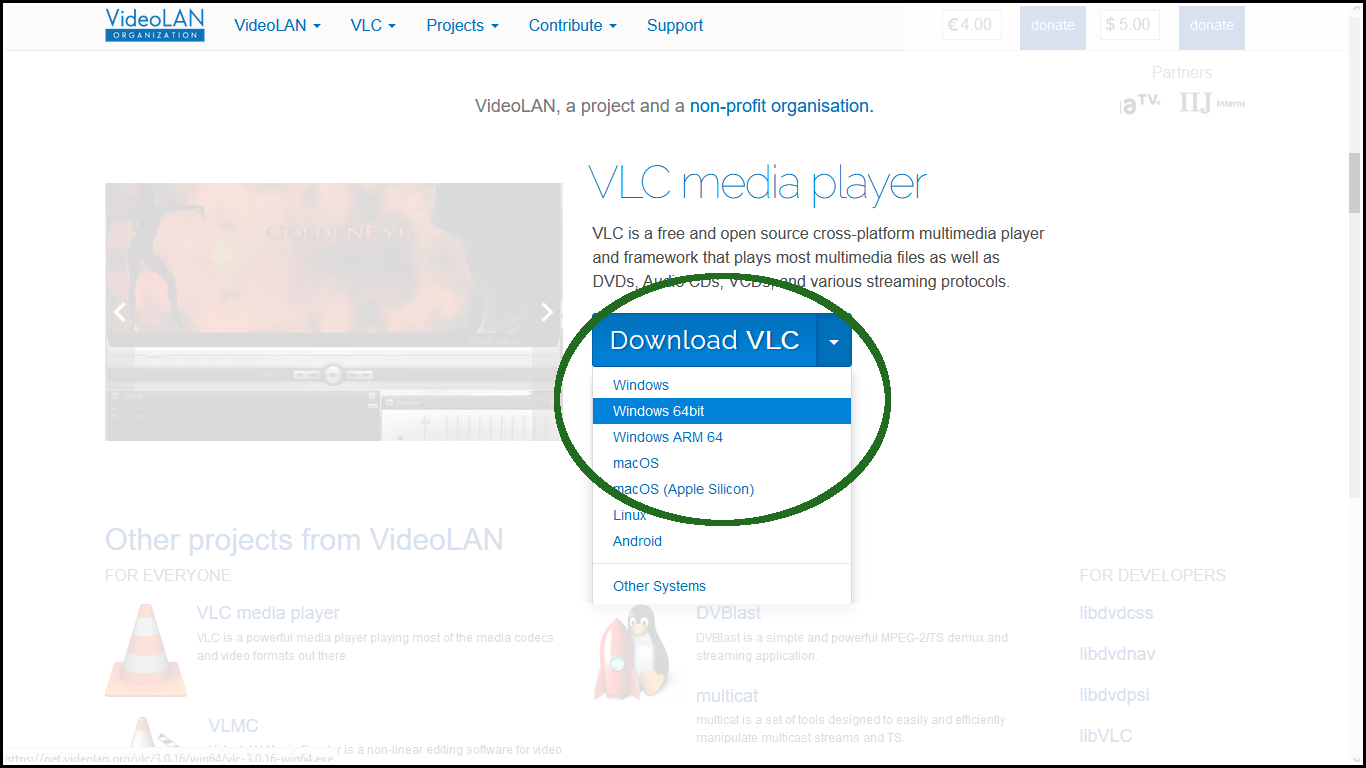1366x768 pixels.
Task: Click donate button beside the euro amount
Action: tap(1053, 26)
